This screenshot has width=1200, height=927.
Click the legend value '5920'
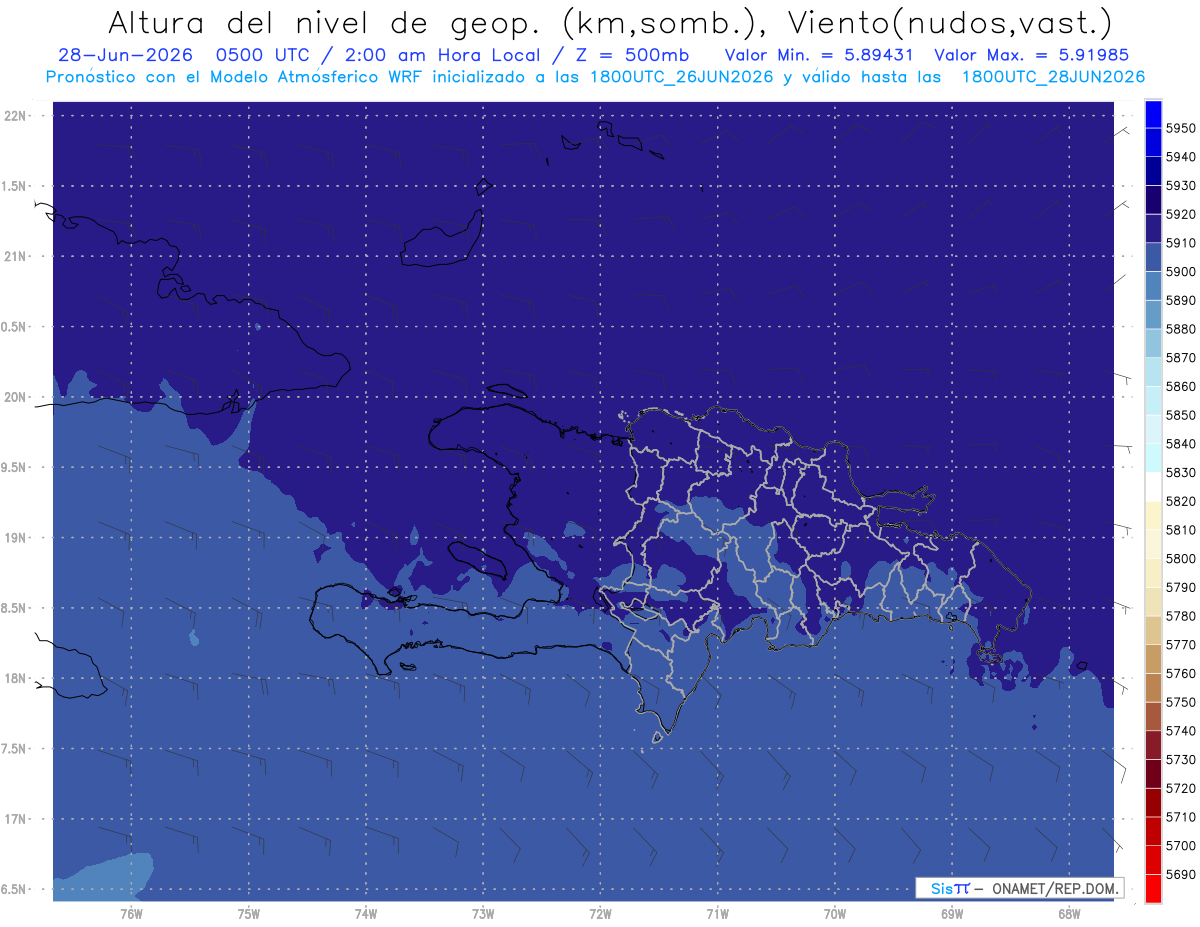tap(1181, 214)
